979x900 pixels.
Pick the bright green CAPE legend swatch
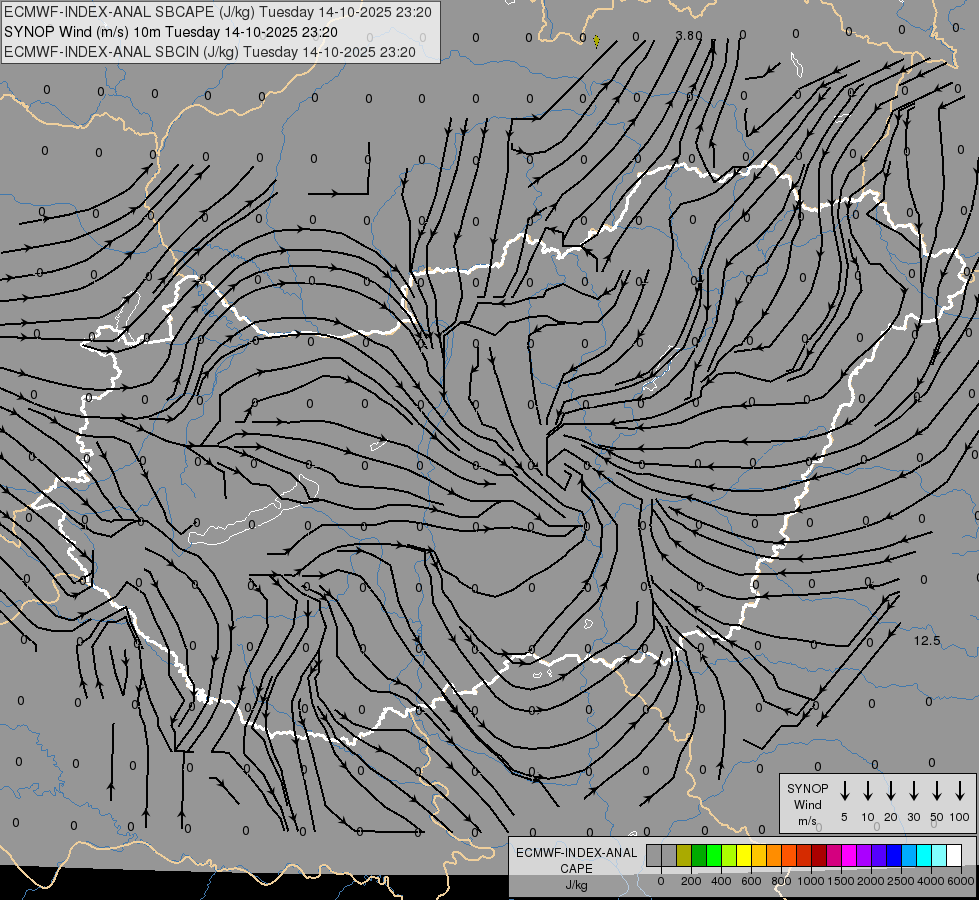[x=714, y=855]
